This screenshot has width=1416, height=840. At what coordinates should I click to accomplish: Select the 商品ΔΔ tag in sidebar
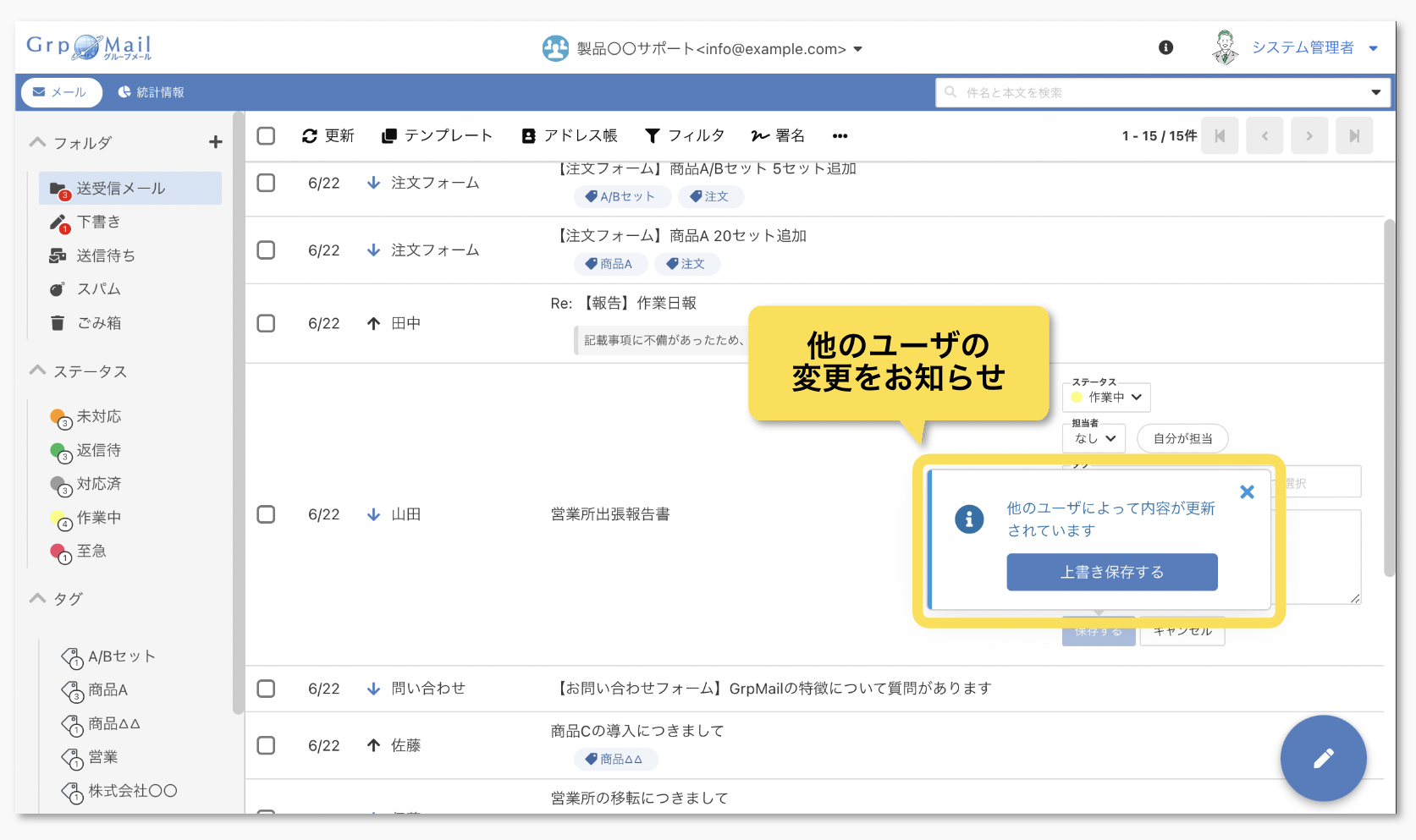[x=114, y=723]
